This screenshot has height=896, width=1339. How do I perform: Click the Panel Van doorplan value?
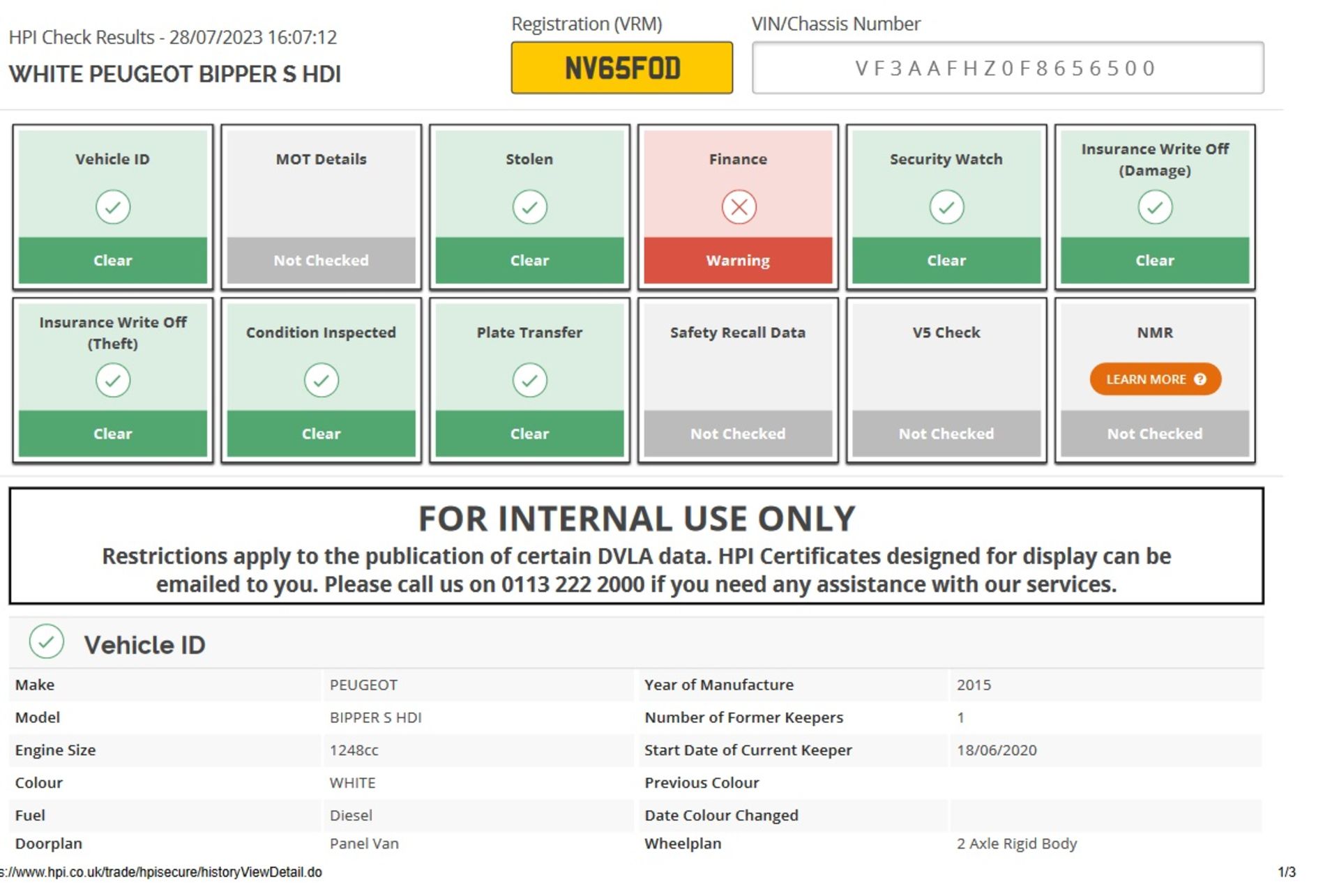[364, 844]
